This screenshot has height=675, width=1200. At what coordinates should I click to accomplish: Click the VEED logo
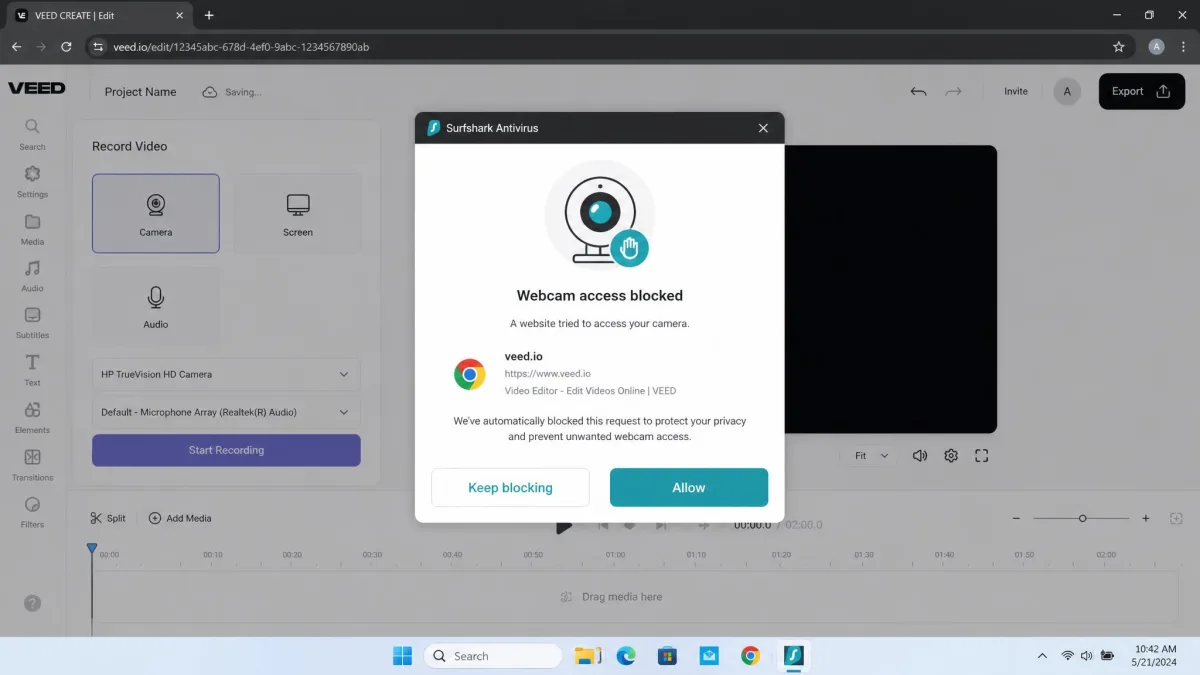point(37,88)
